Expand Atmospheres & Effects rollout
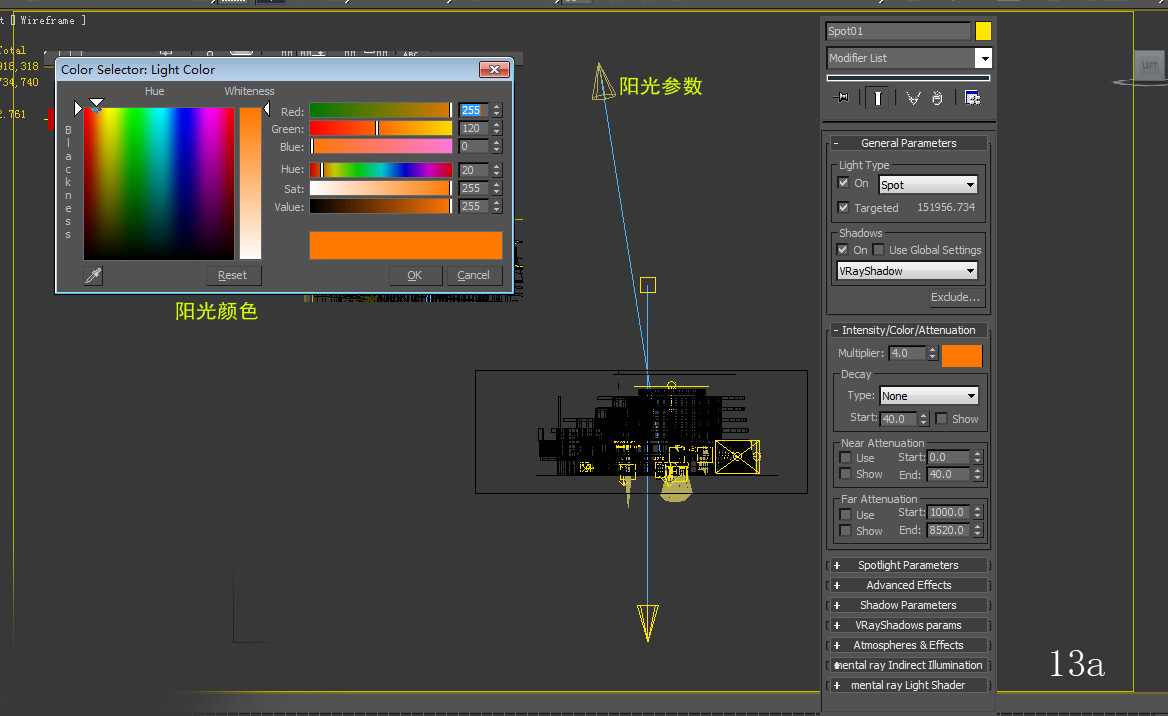1168x716 pixels. coord(909,645)
